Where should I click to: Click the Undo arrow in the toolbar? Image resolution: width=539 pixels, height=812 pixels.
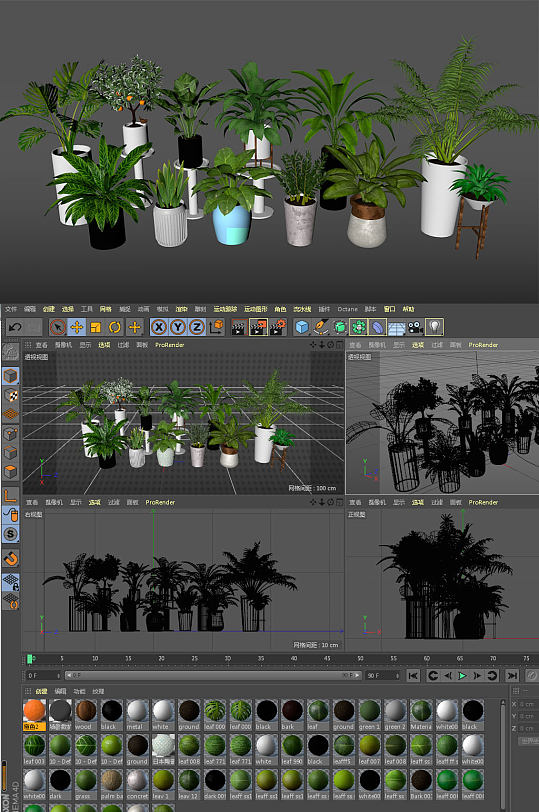tap(15, 327)
